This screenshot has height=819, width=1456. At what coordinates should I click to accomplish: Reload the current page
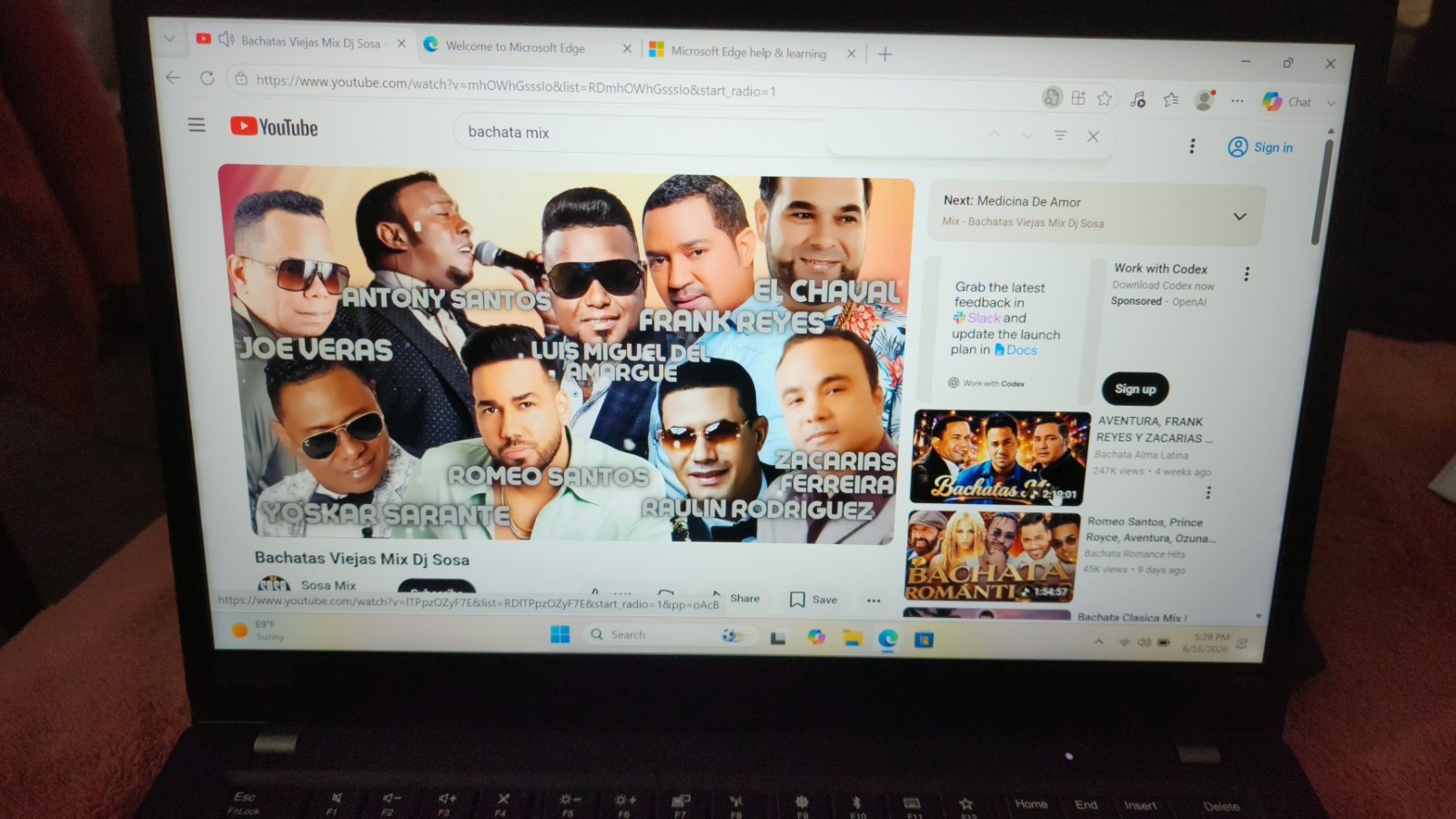(x=207, y=78)
